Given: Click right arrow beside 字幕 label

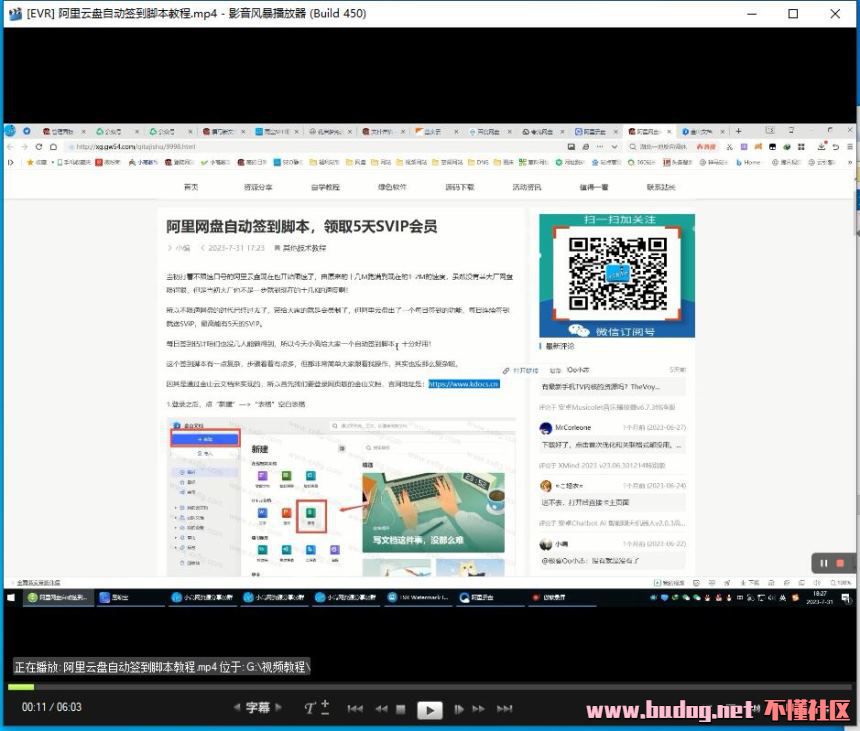Looking at the screenshot, I should (x=278, y=707).
